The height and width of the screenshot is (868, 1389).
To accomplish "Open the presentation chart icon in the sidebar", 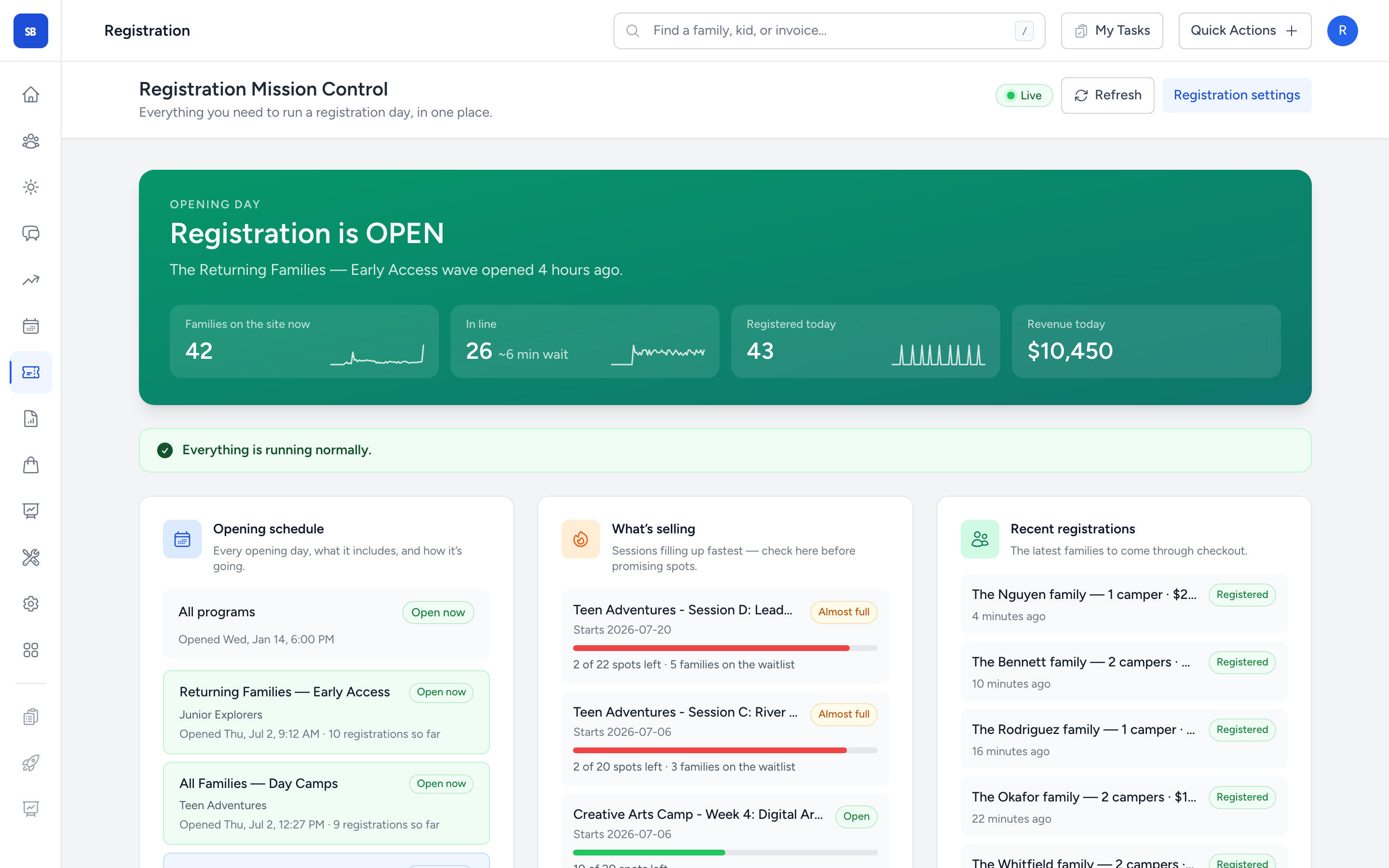I will click(30, 511).
